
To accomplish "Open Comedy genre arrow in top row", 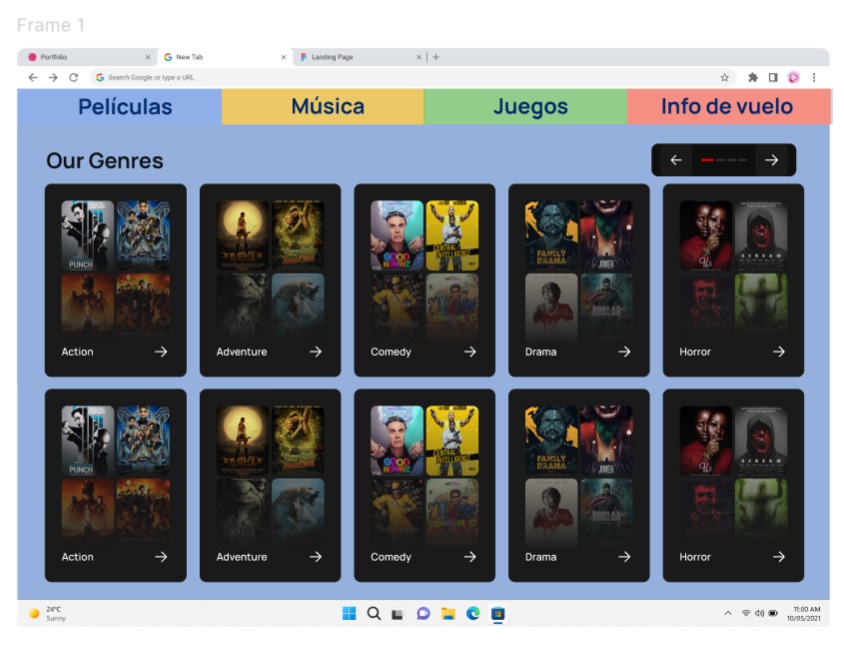I will point(470,352).
